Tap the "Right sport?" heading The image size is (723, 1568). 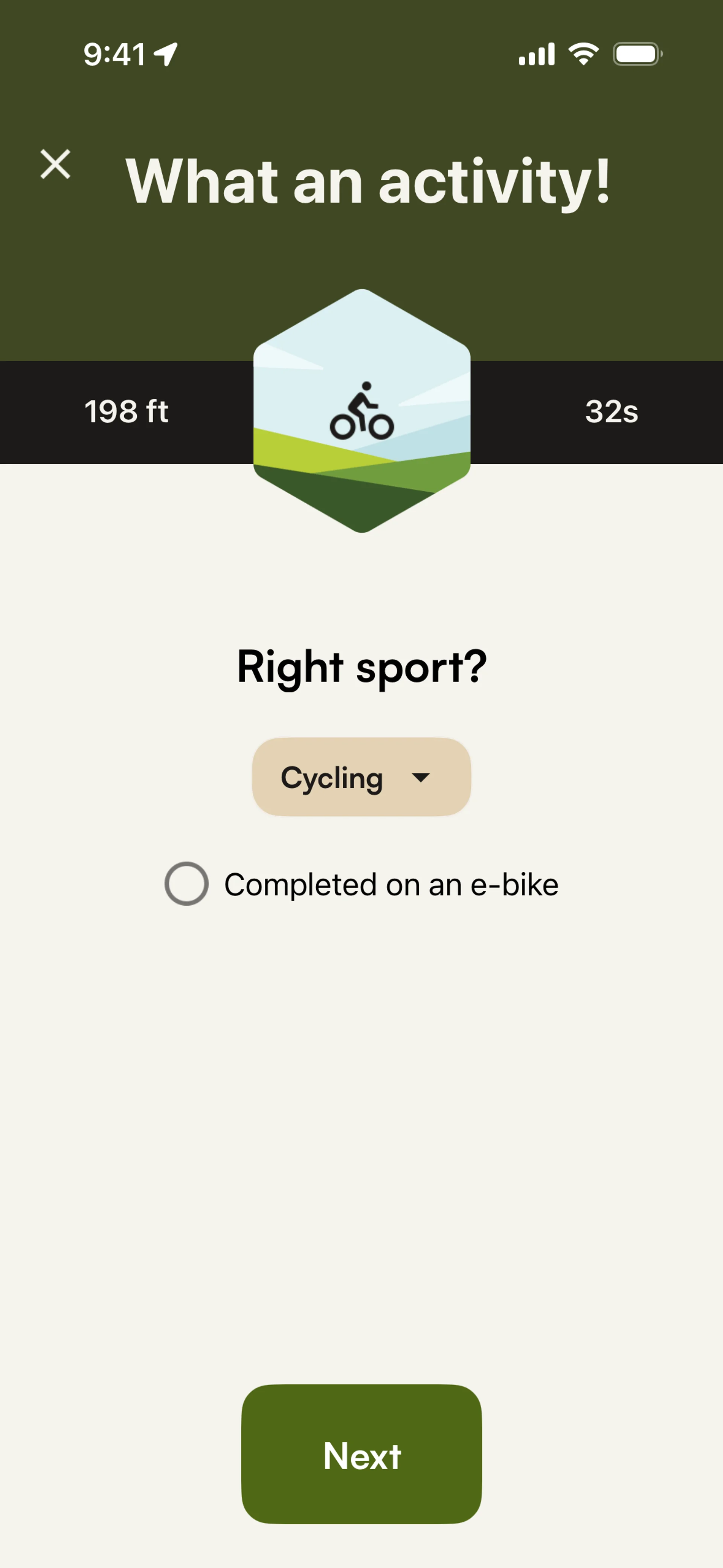coord(361,666)
